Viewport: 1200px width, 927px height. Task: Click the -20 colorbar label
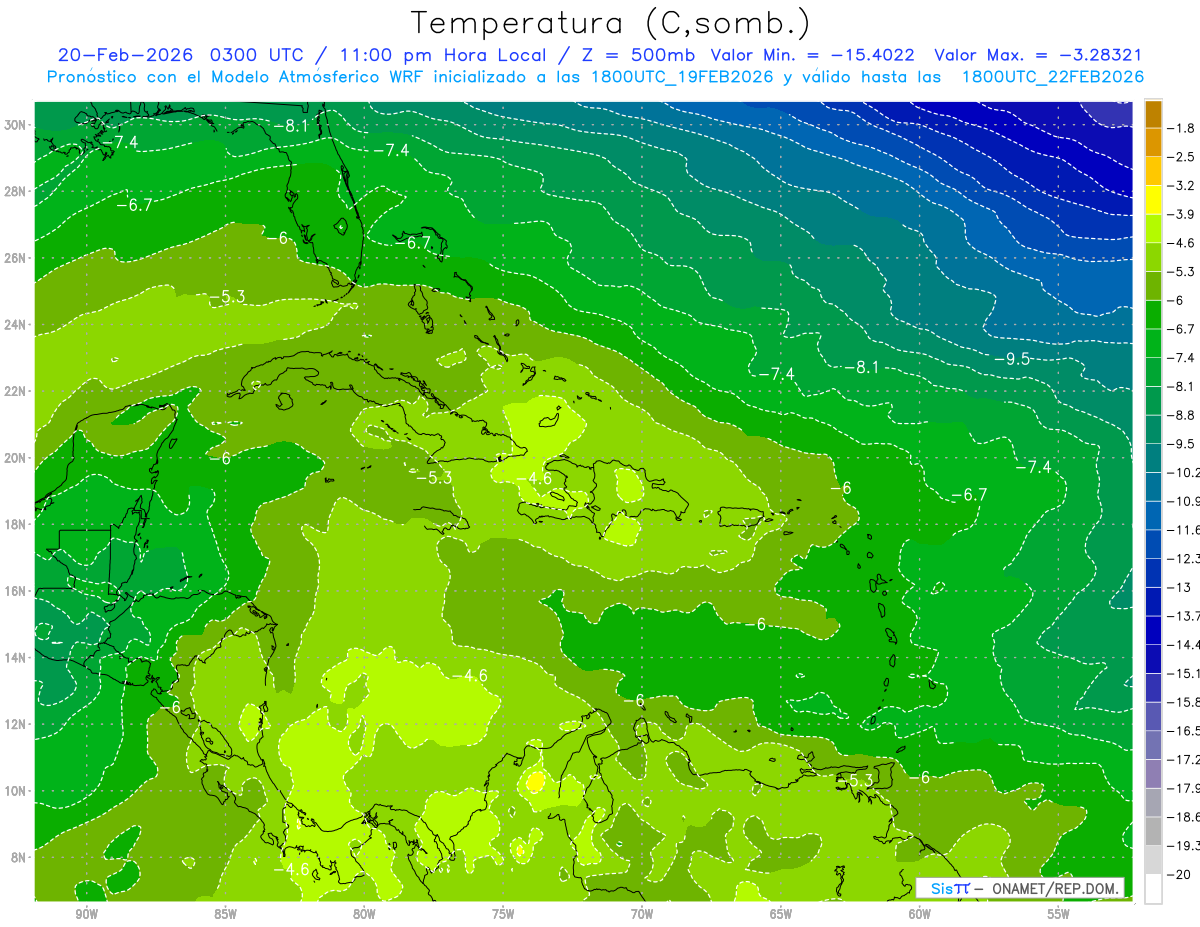pos(1180,874)
